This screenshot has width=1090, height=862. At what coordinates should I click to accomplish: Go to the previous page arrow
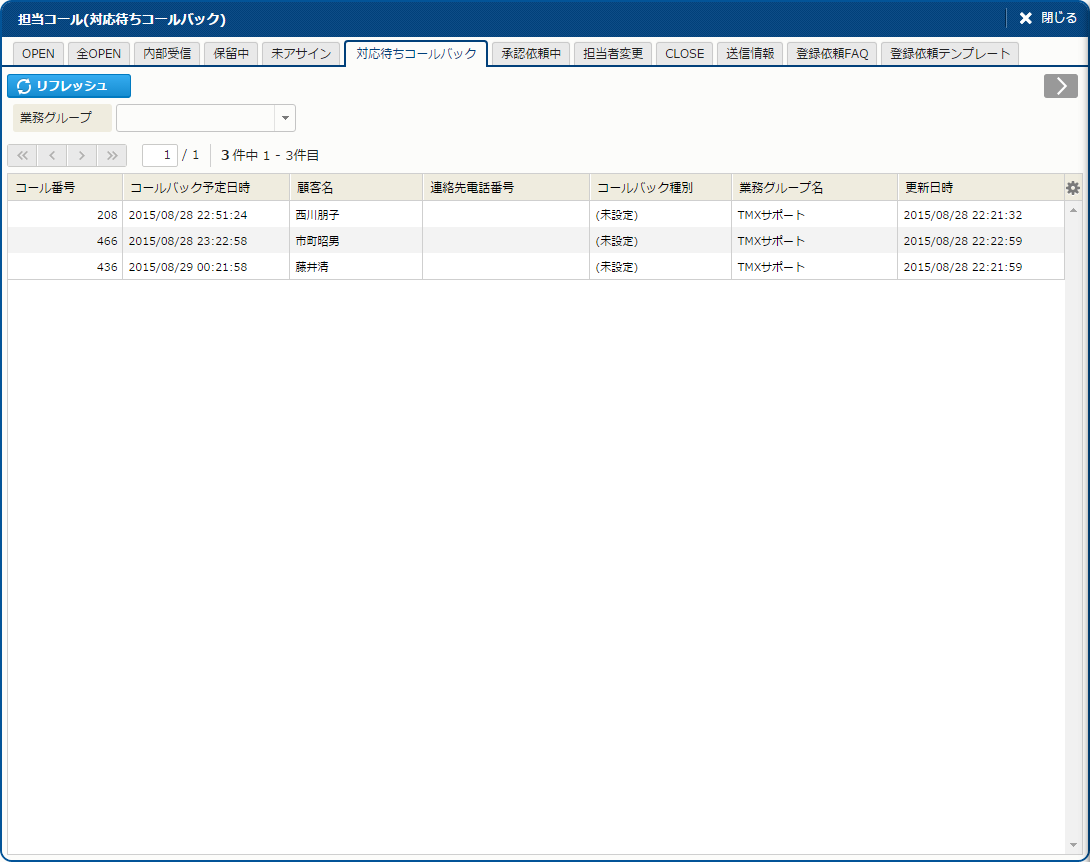(x=52, y=155)
